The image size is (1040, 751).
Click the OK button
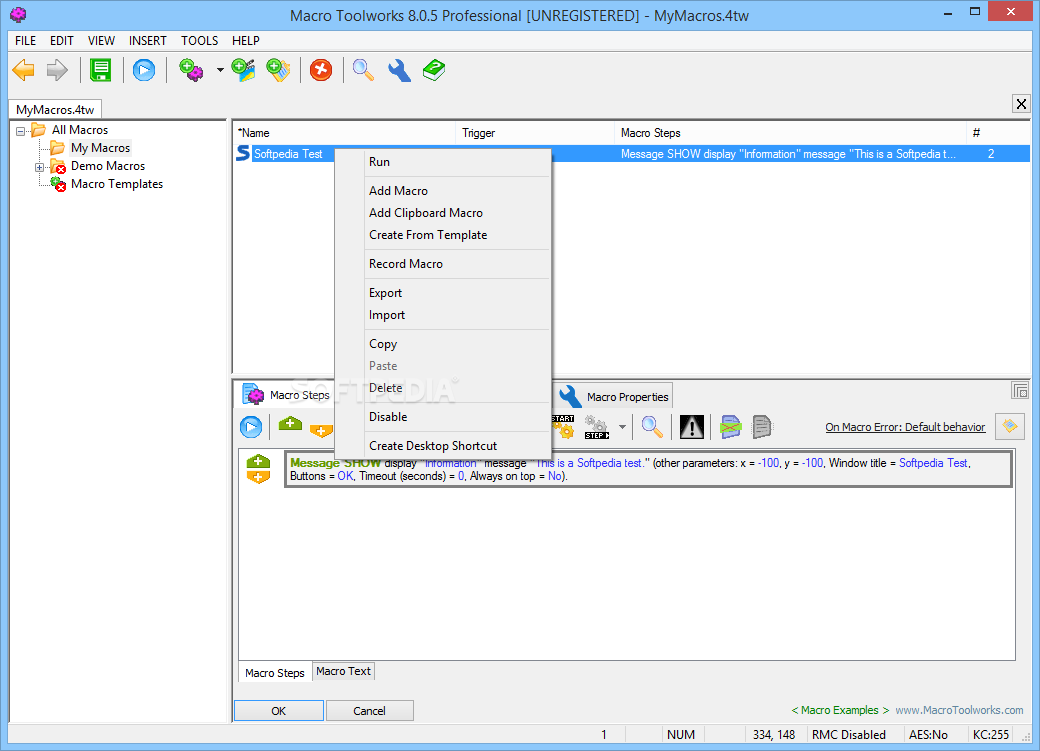coord(279,711)
